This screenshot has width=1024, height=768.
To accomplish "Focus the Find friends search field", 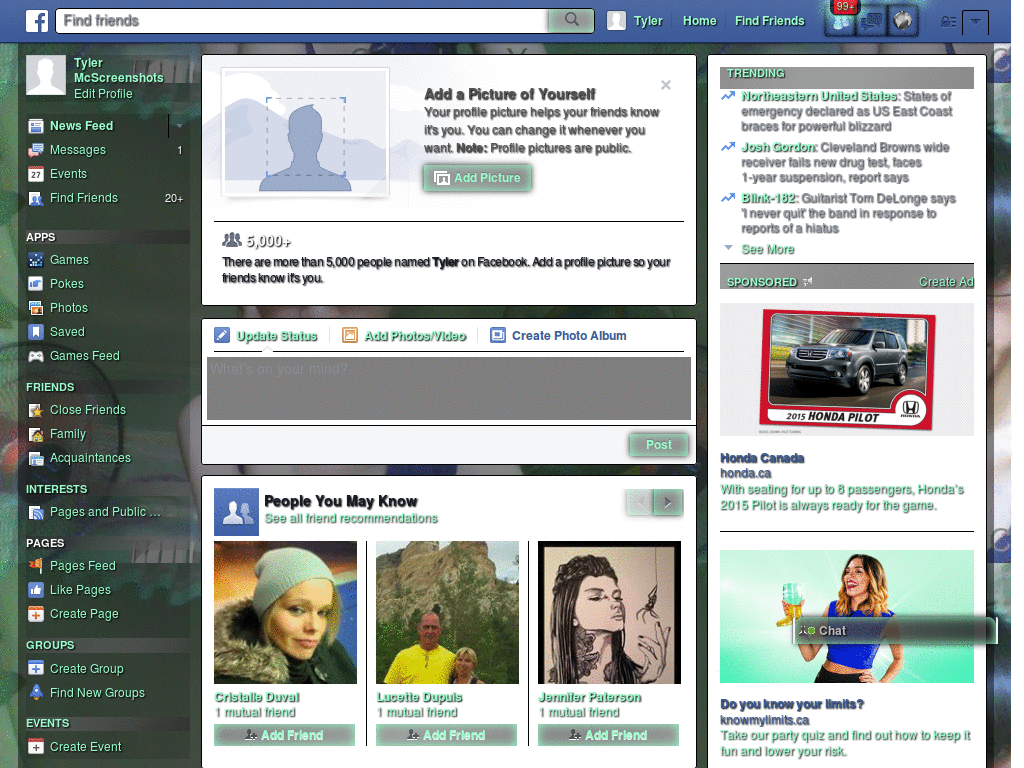I will [x=302, y=21].
